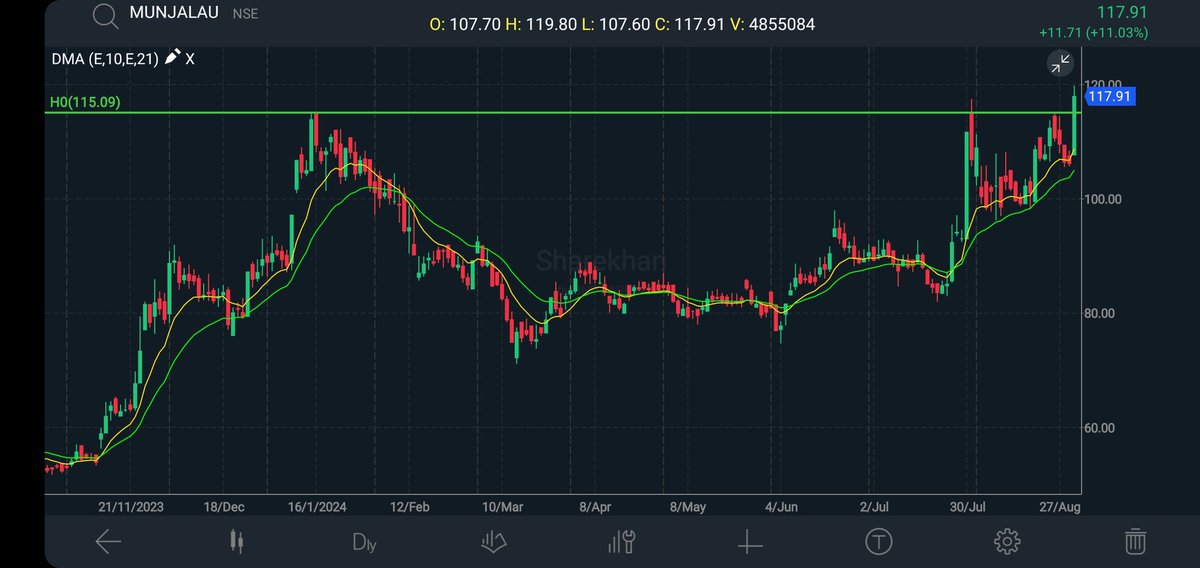The width and height of the screenshot is (1200, 568).
Task: Click the 12/Feb date axis label
Action: pyautogui.click(x=410, y=507)
